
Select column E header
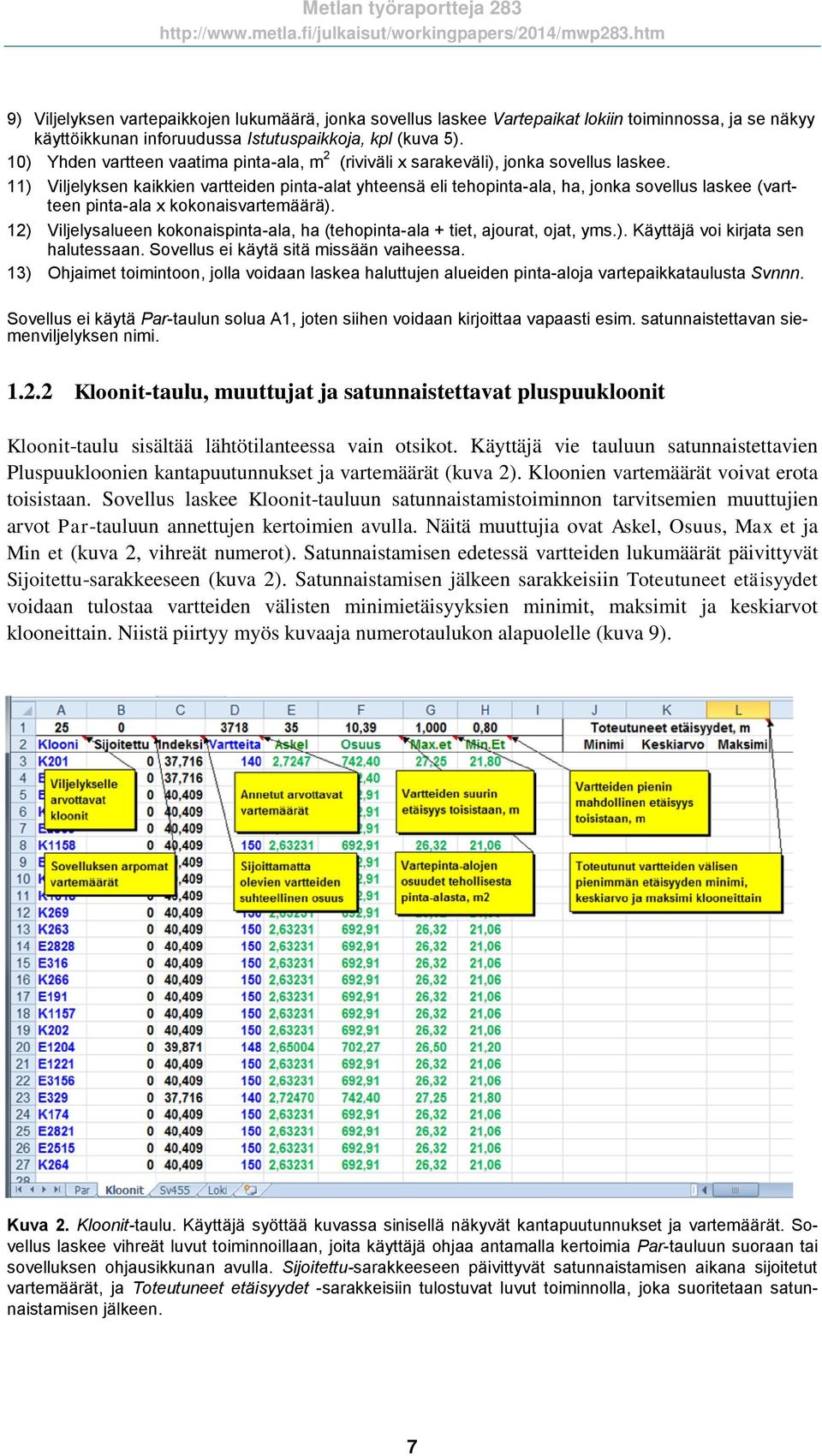[x=291, y=710]
